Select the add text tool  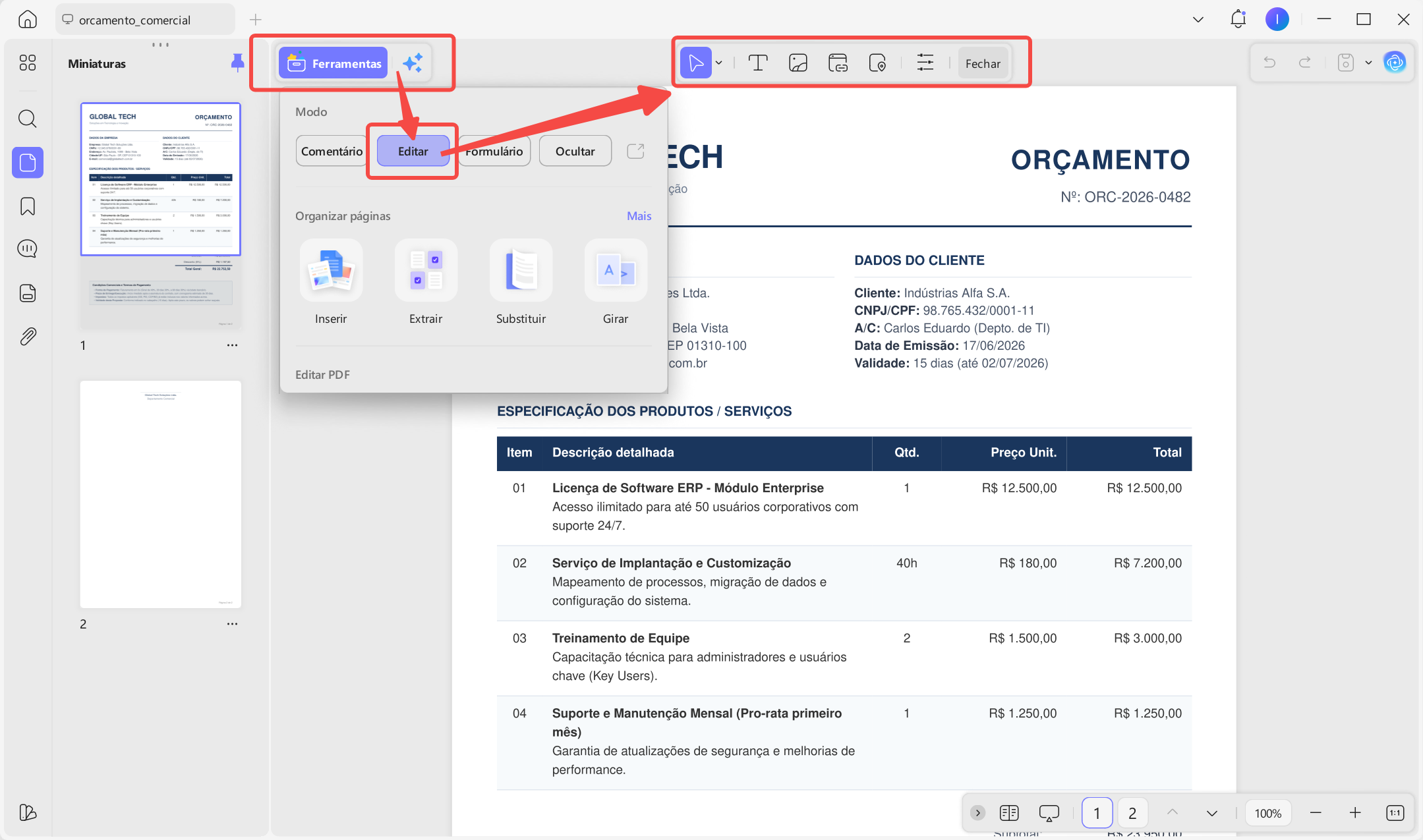[758, 63]
